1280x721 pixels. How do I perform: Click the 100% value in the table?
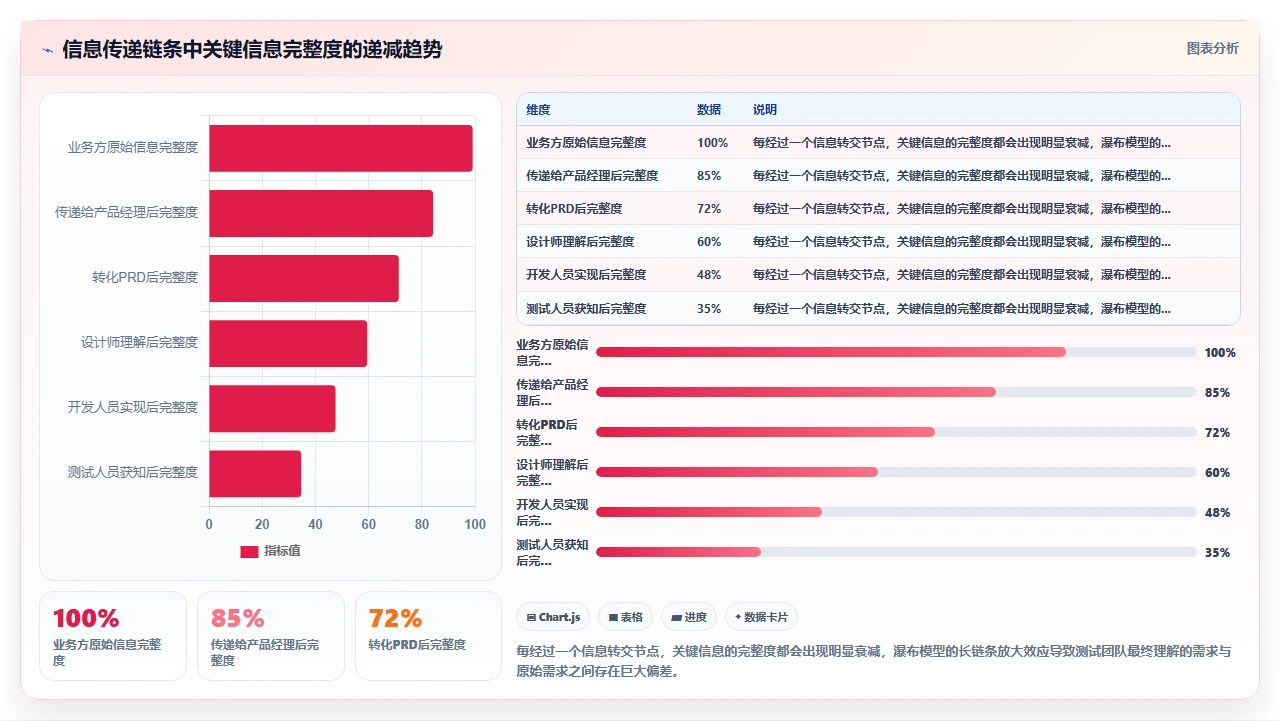click(713, 143)
